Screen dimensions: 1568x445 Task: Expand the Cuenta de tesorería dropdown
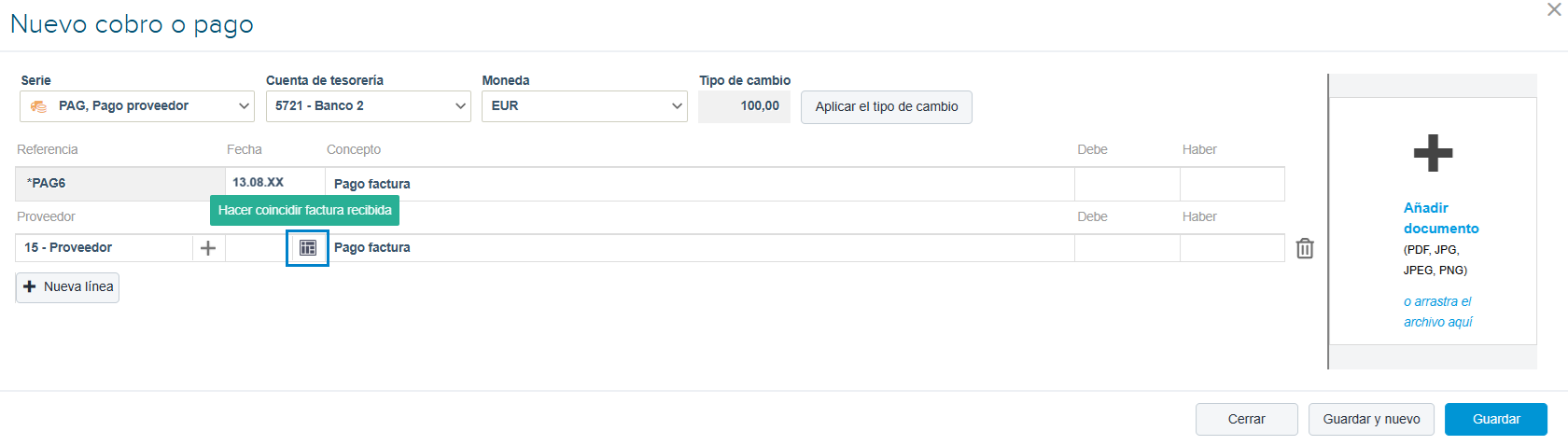coord(369,106)
